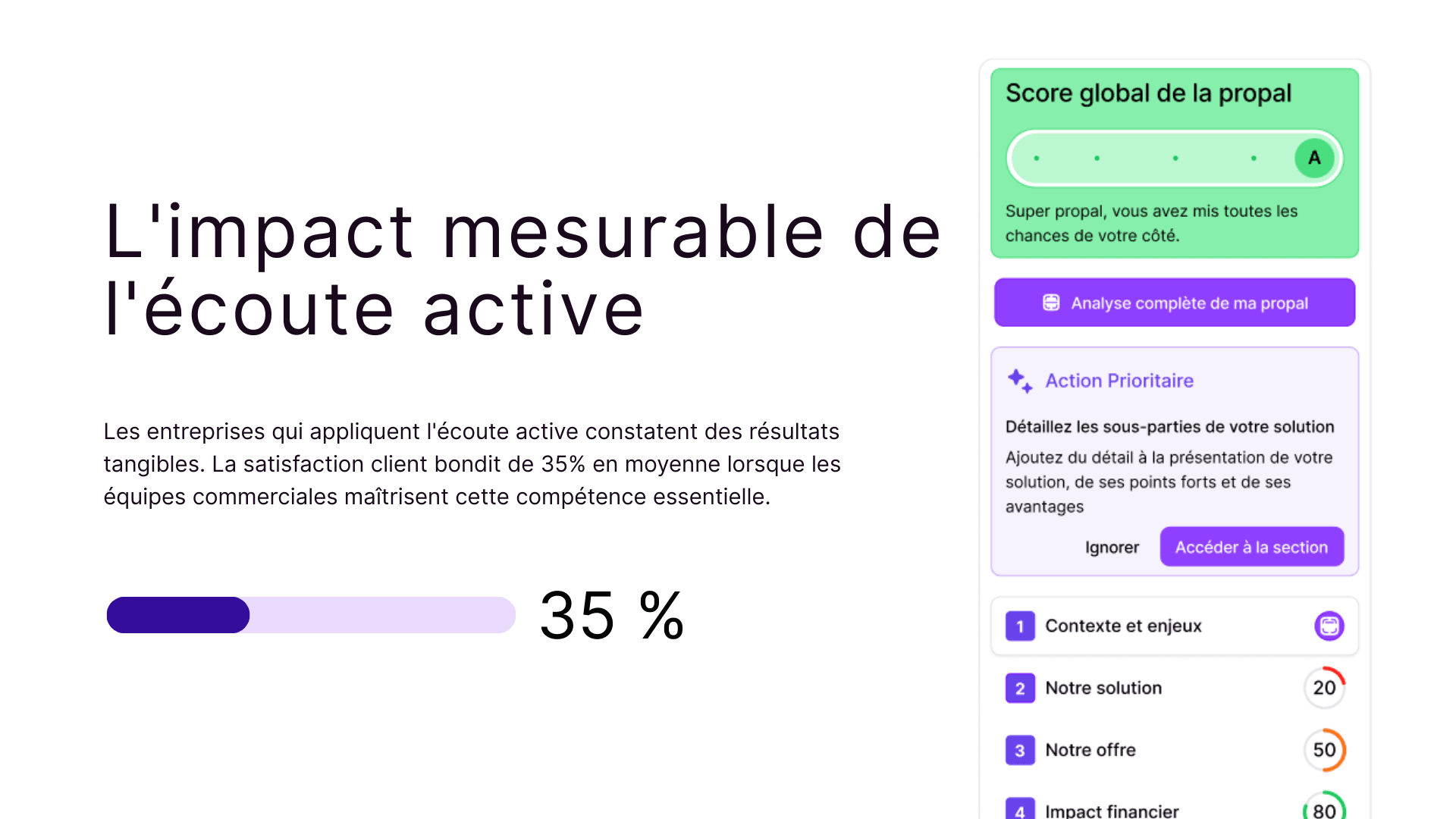Select the 'Notre solution' section
Screen dimensions: 1456x819
(x=1103, y=688)
